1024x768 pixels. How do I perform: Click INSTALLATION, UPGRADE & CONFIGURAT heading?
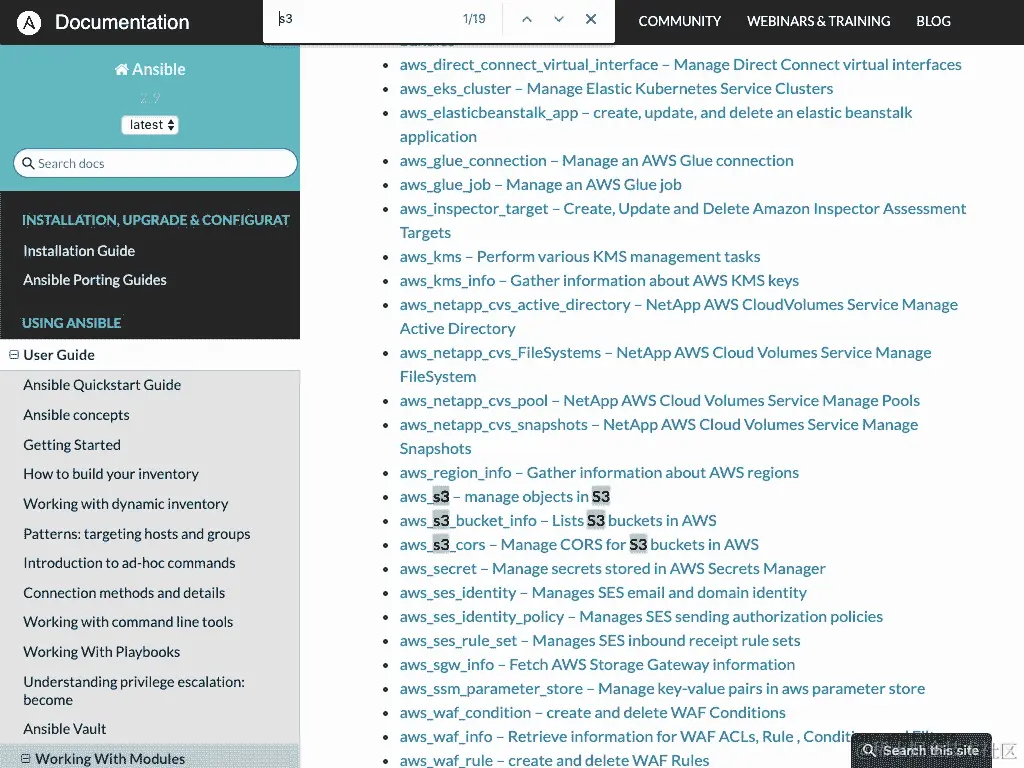point(156,221)
